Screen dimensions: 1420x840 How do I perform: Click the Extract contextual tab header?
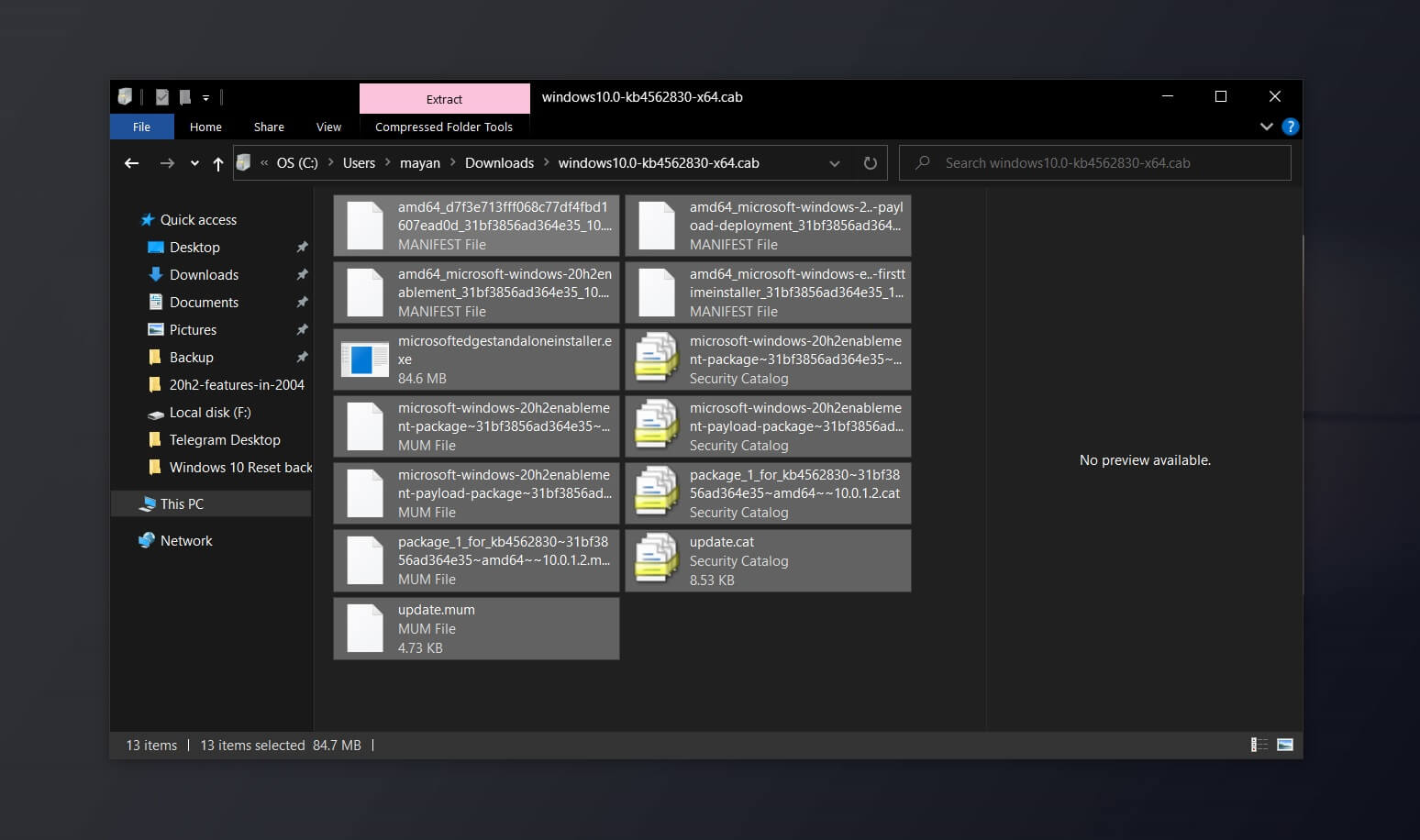[x=444, y=99]
